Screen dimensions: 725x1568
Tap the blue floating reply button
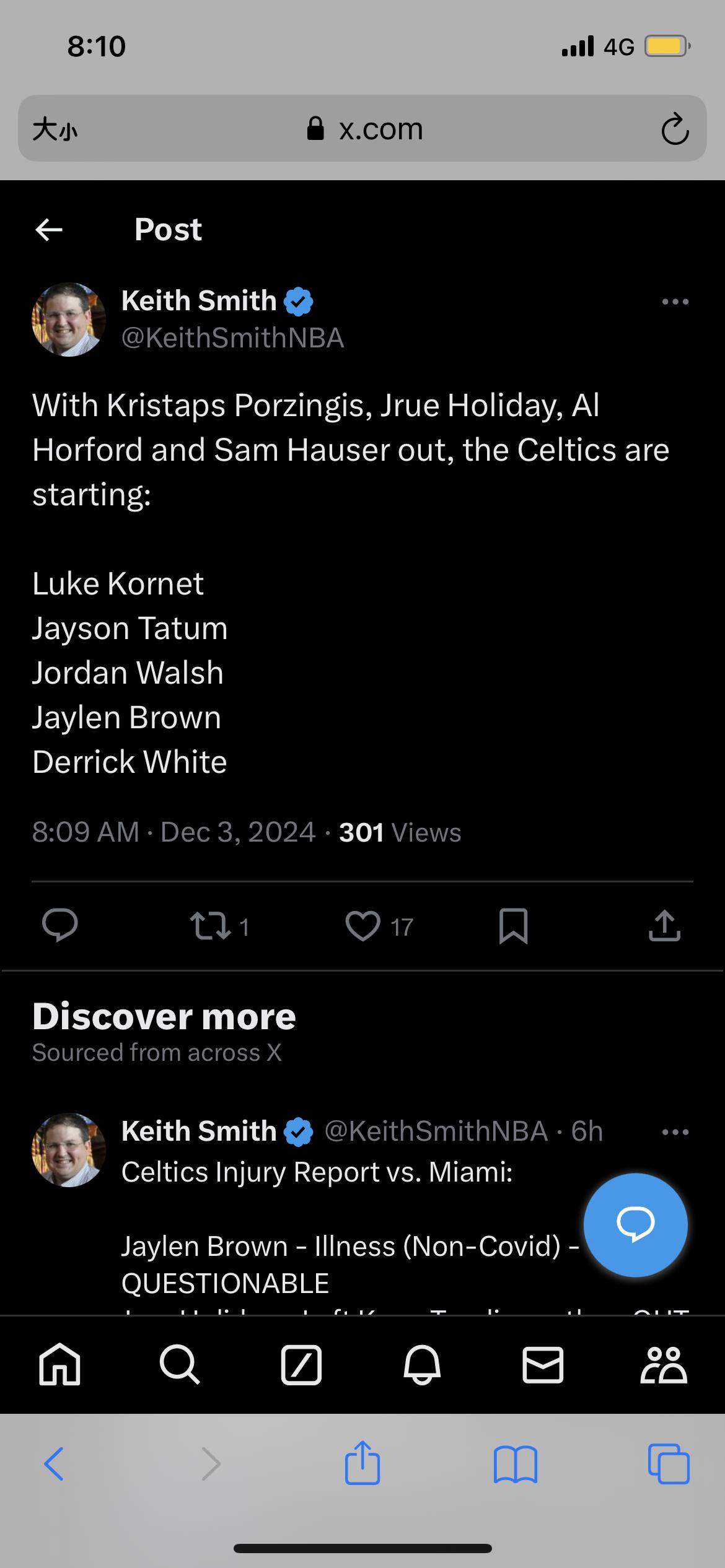[x=635, y=1224]
